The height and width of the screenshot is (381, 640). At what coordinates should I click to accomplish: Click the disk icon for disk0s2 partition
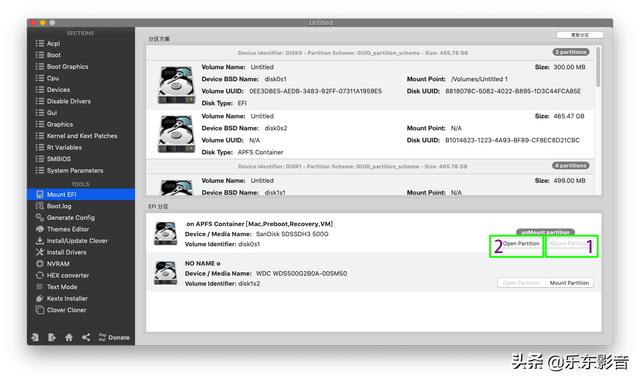(x=176, y=134)
